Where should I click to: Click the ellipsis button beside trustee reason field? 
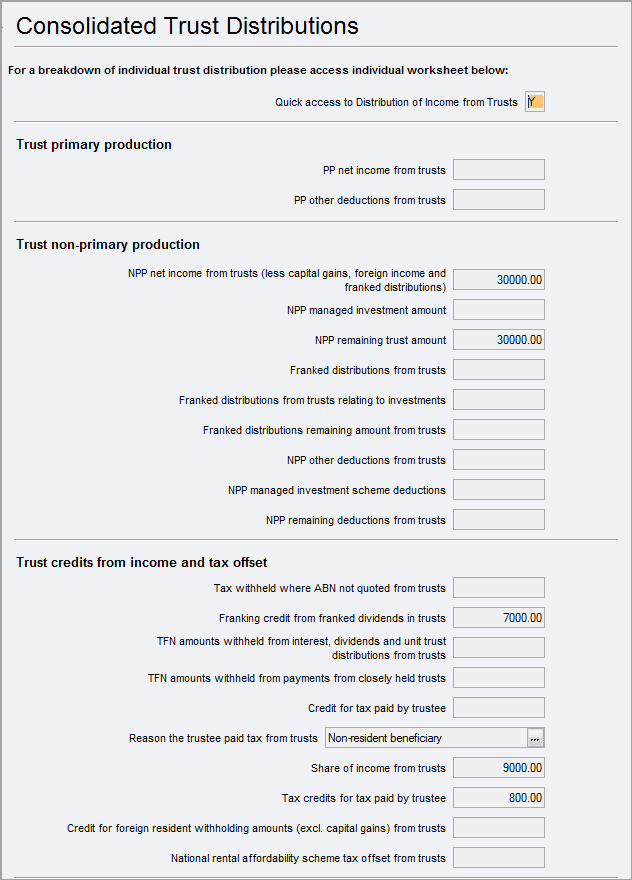[x=535, y=737]
